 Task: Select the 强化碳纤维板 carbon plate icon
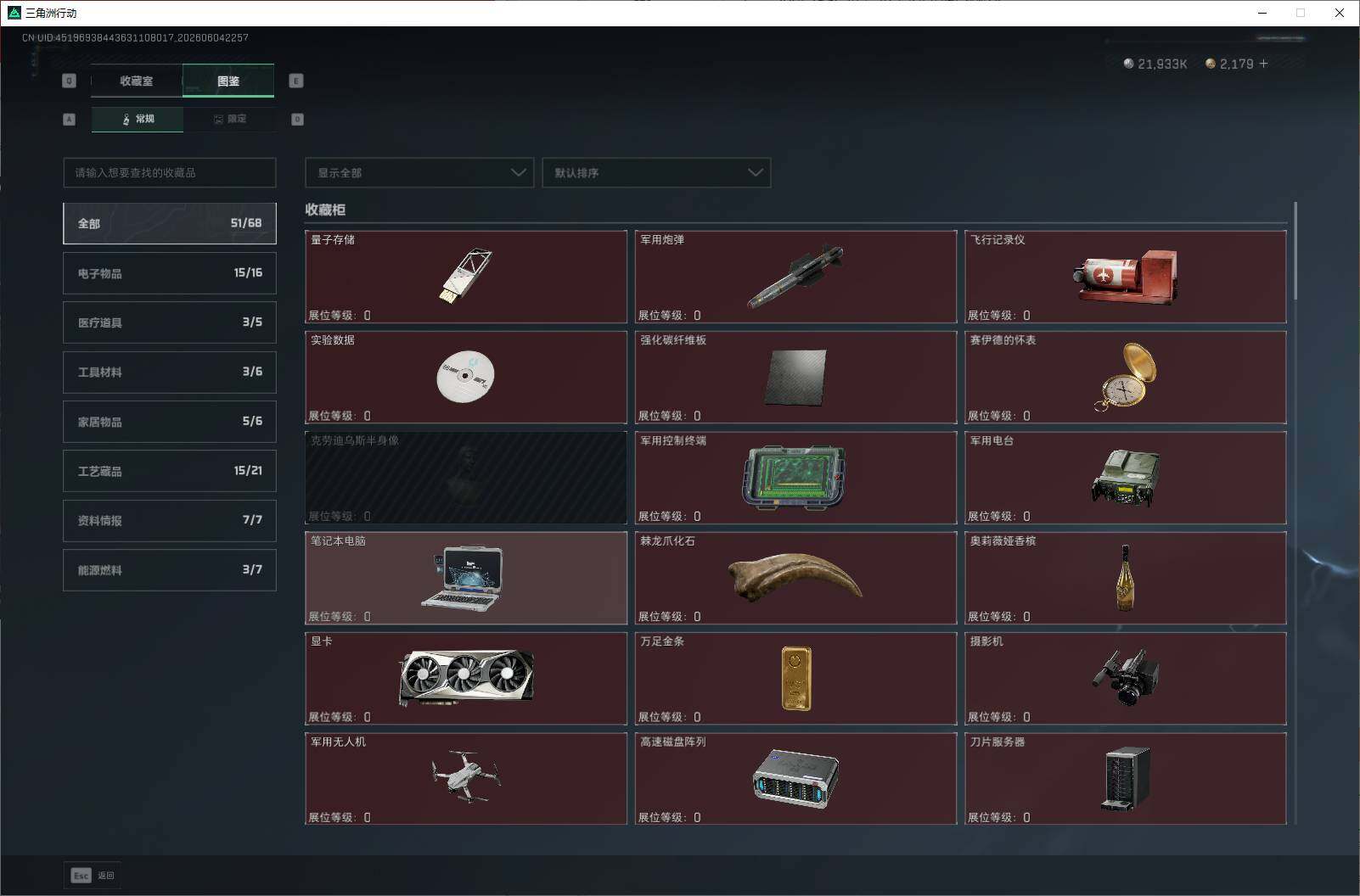pos(795,378)
